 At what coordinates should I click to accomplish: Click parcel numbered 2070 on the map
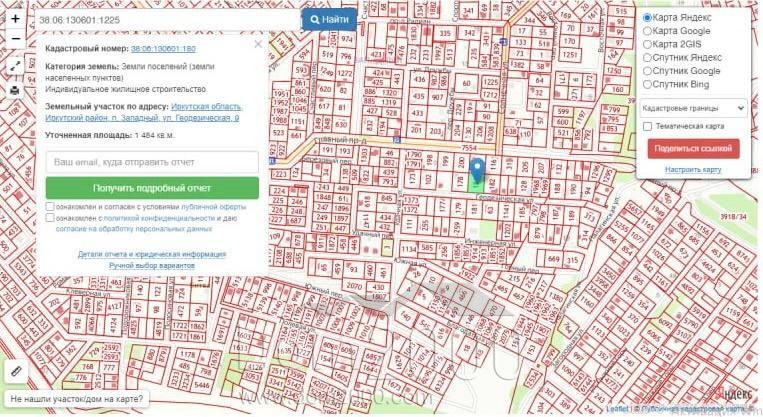[x=354, y=287]
